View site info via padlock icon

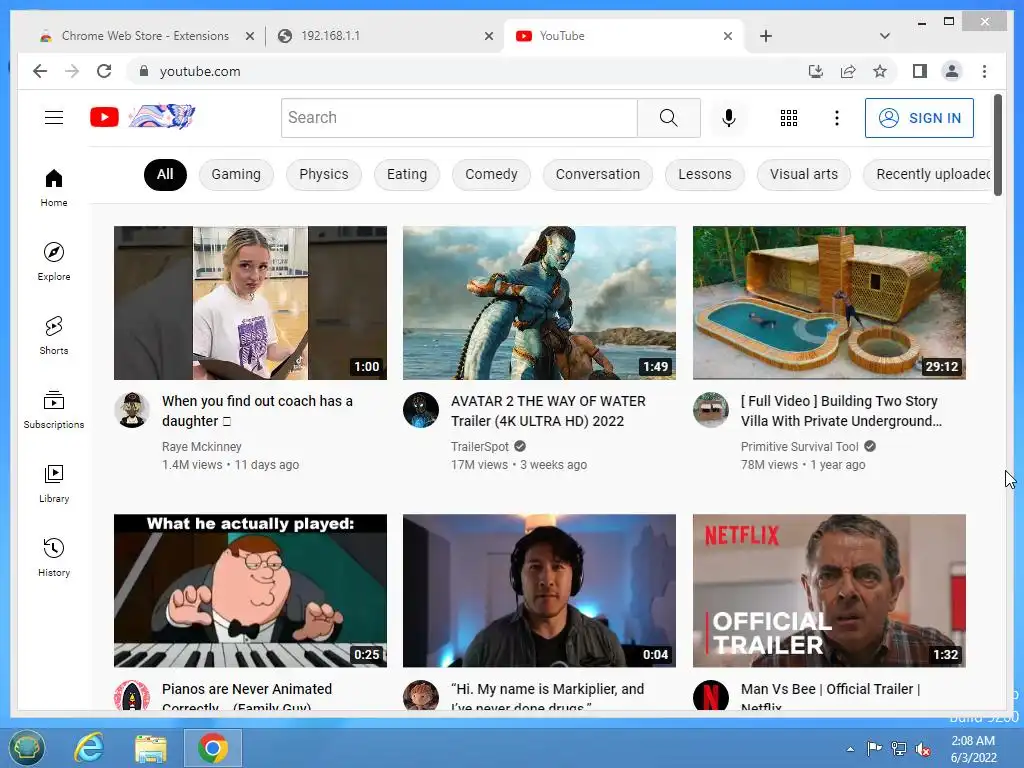tap(144, 71)
